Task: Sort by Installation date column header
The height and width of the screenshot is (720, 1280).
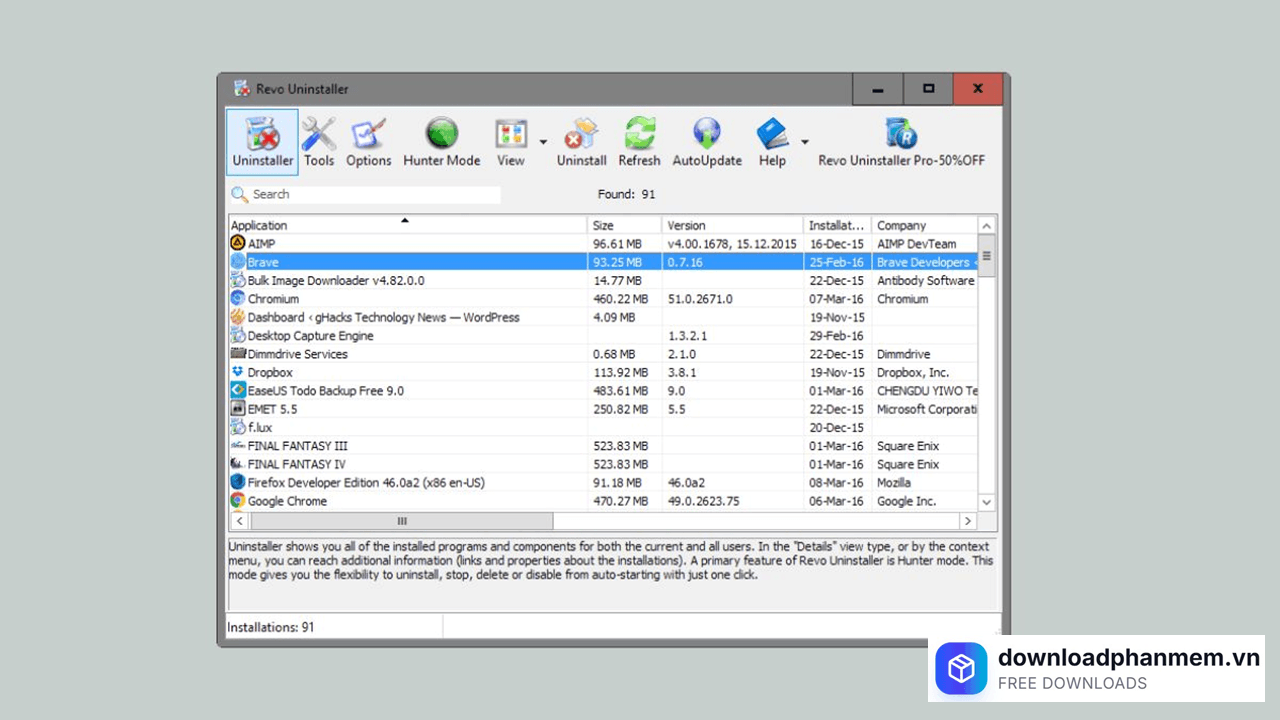Action: point(838,225)
